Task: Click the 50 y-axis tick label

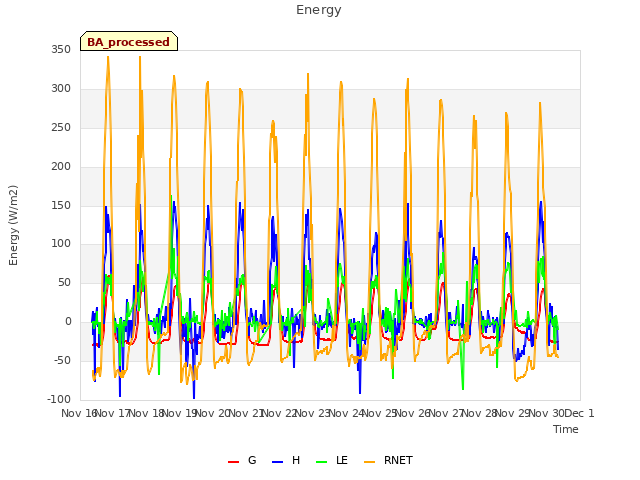Action: click(x=64, y=282)
